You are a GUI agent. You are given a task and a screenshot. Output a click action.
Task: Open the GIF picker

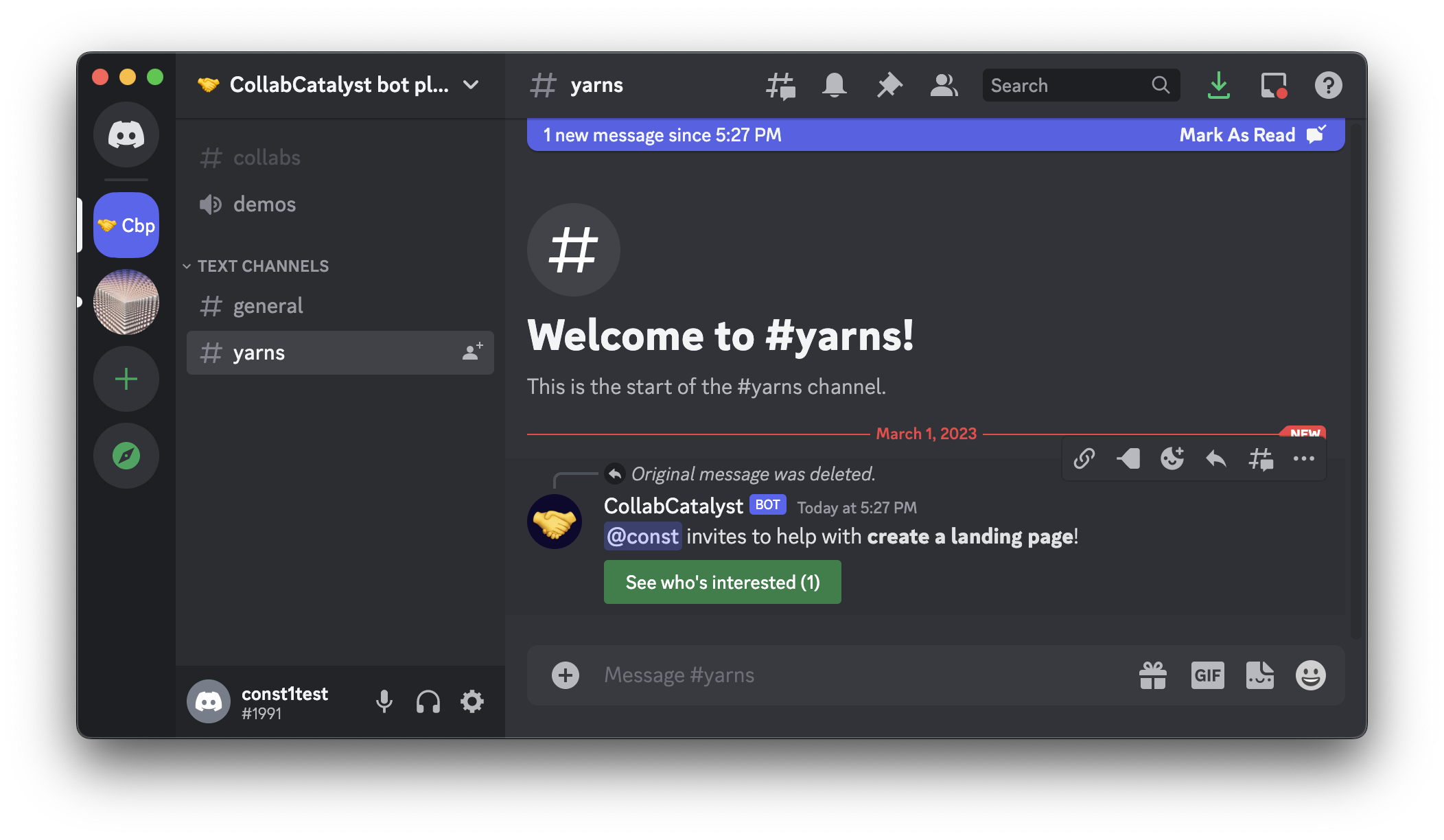click(x=1208, y=675)
